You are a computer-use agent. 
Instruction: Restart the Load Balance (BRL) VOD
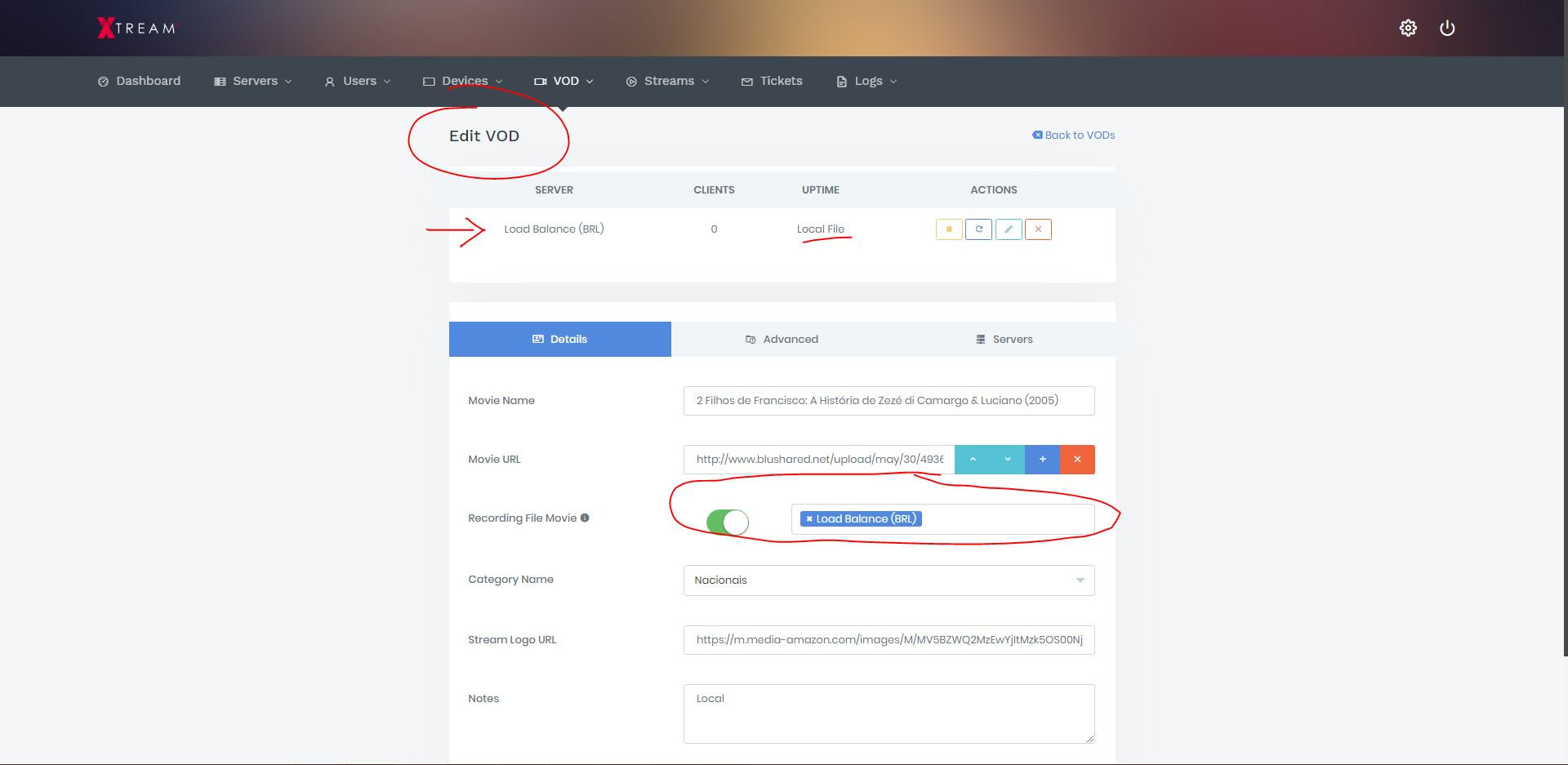coord(978,229)
